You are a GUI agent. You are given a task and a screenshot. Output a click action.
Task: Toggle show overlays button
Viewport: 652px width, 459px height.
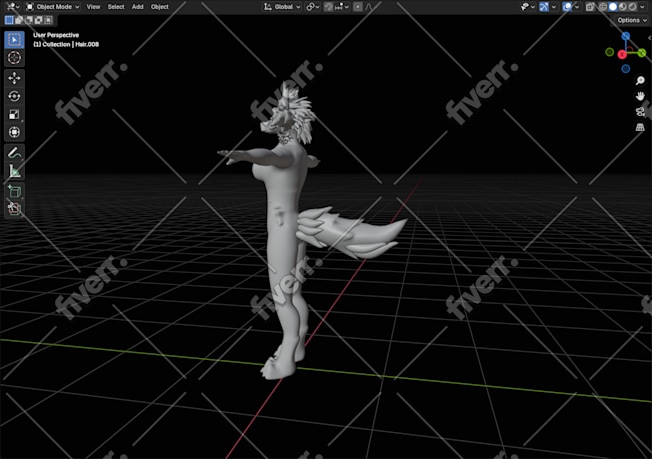pyautogui.click(x=567, y=7)
